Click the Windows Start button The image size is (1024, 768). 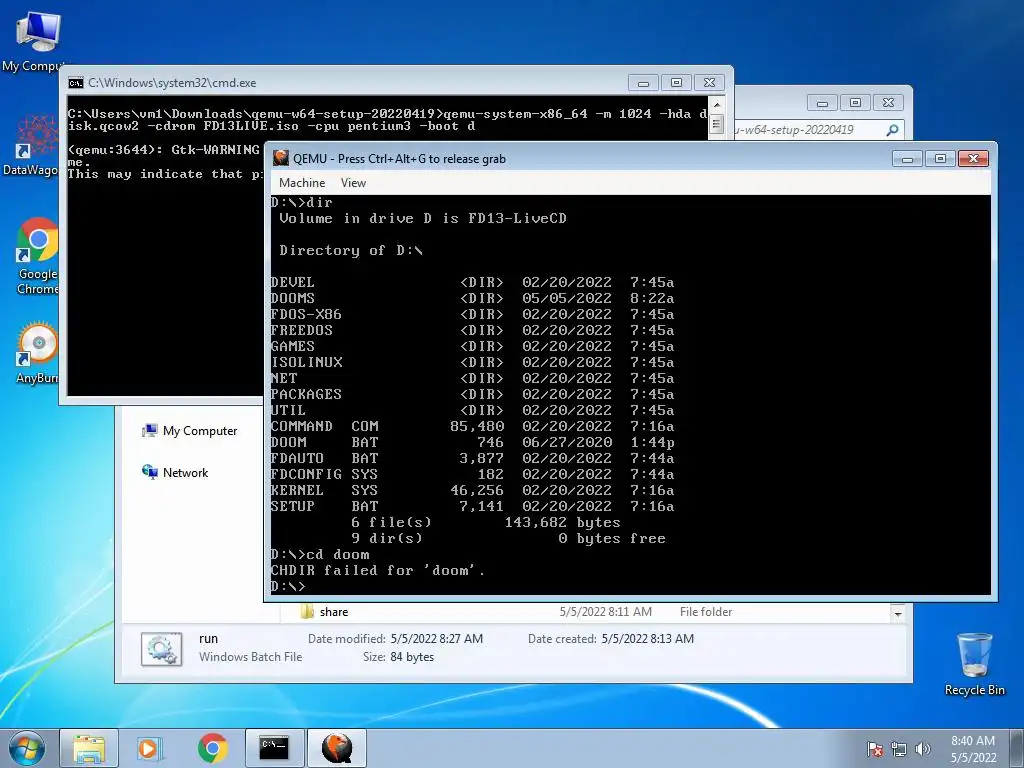27,748
